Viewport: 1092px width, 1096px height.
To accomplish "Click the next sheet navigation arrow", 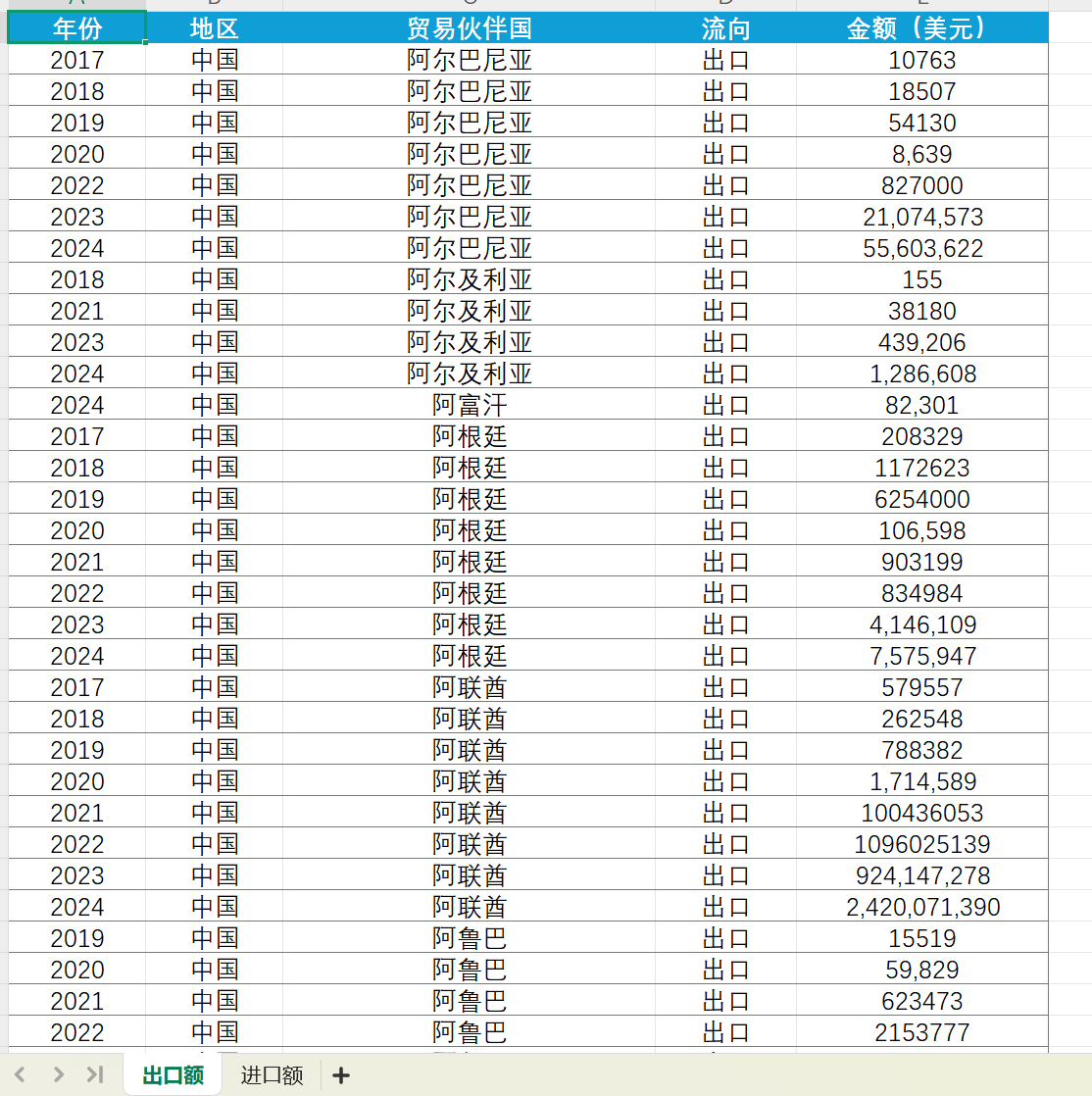I will pyautogui.click(x=58, y=1075).
